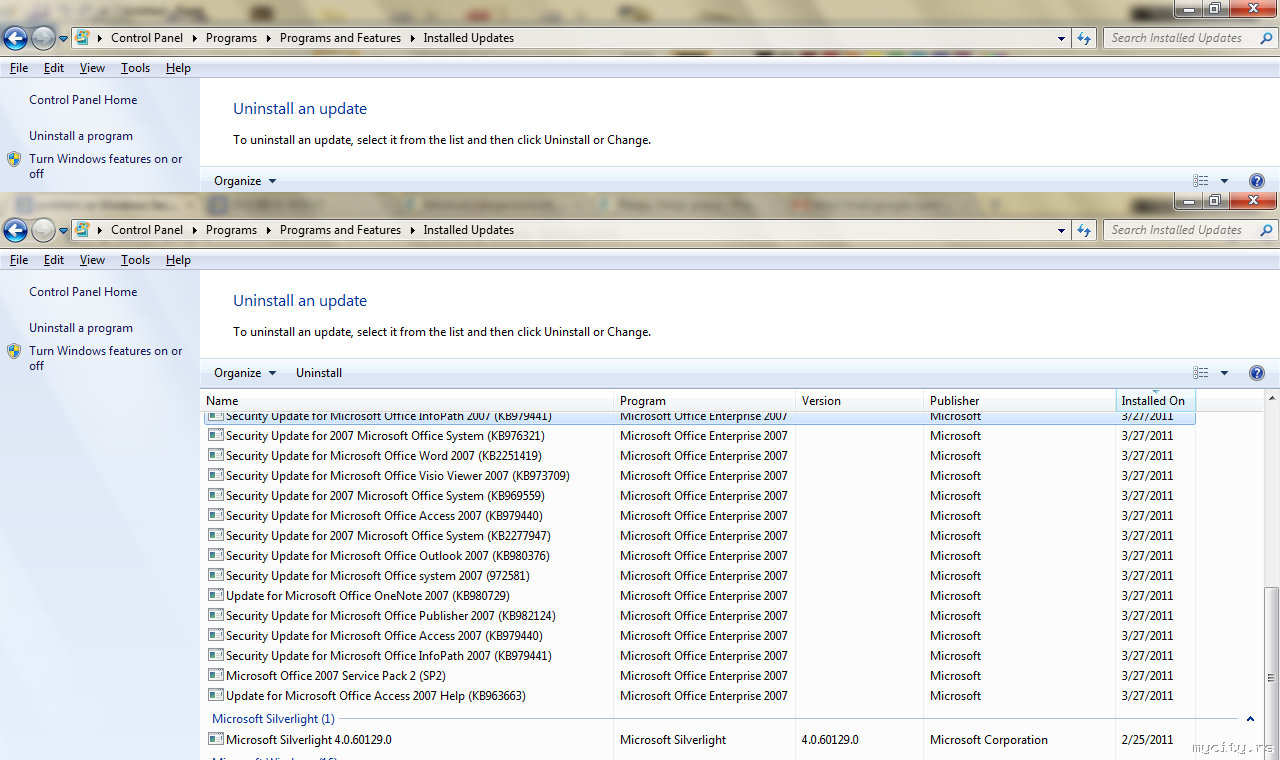
Task: Open Control Panel Home in the front window
Action: click(x=83, y=292)
